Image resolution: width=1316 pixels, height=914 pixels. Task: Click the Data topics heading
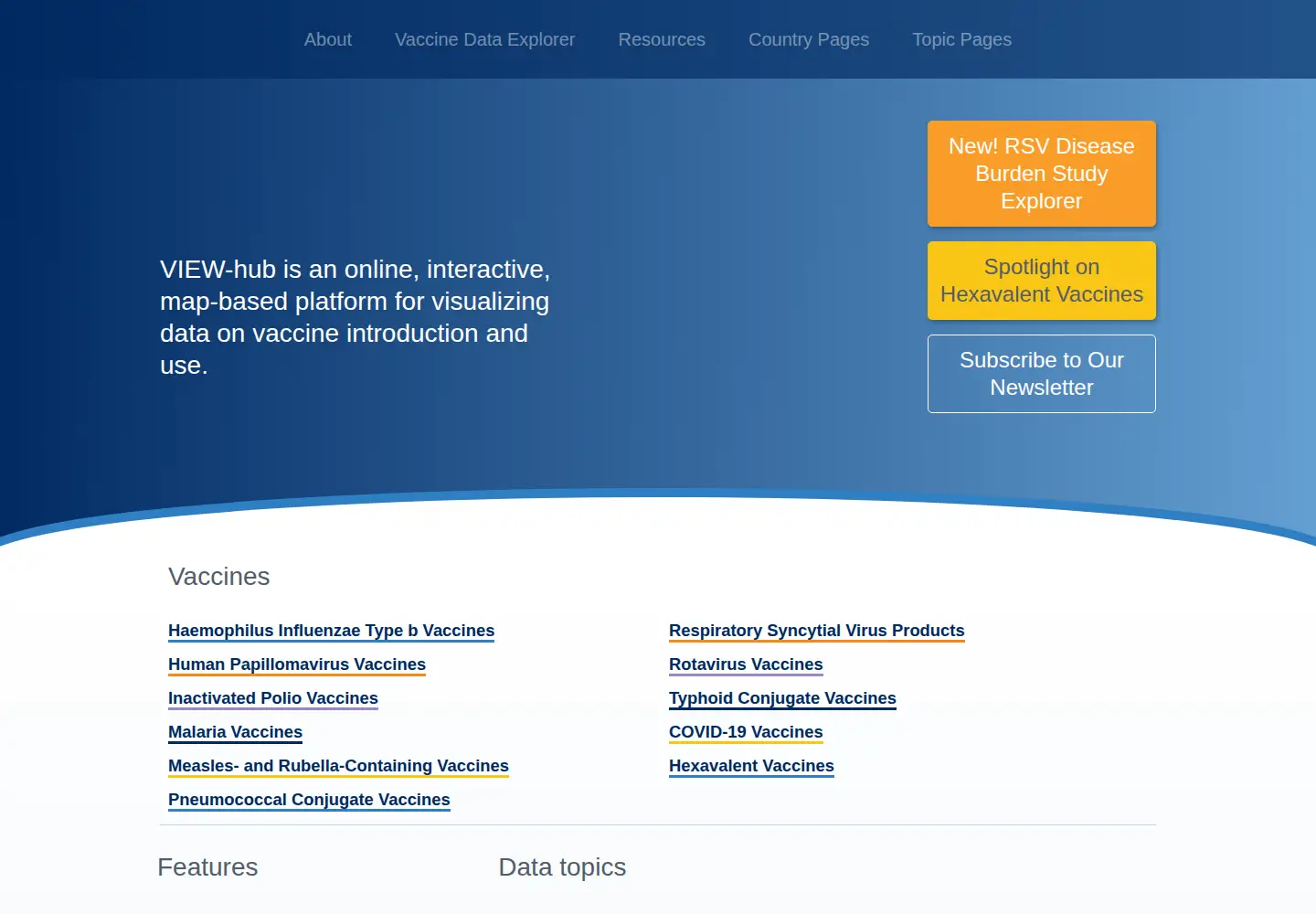tap(562, 867)
